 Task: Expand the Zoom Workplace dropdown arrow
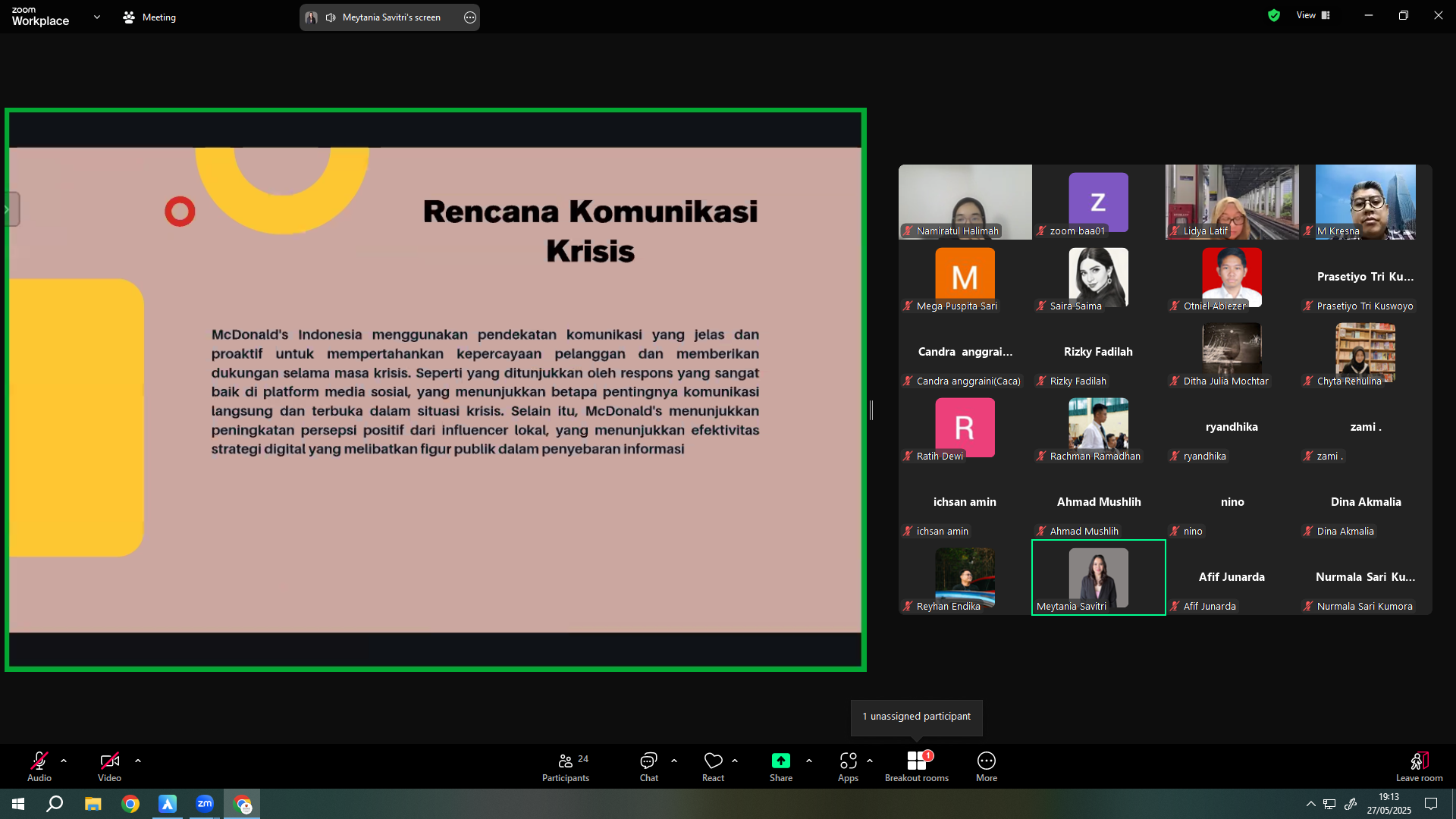[97, 17]
